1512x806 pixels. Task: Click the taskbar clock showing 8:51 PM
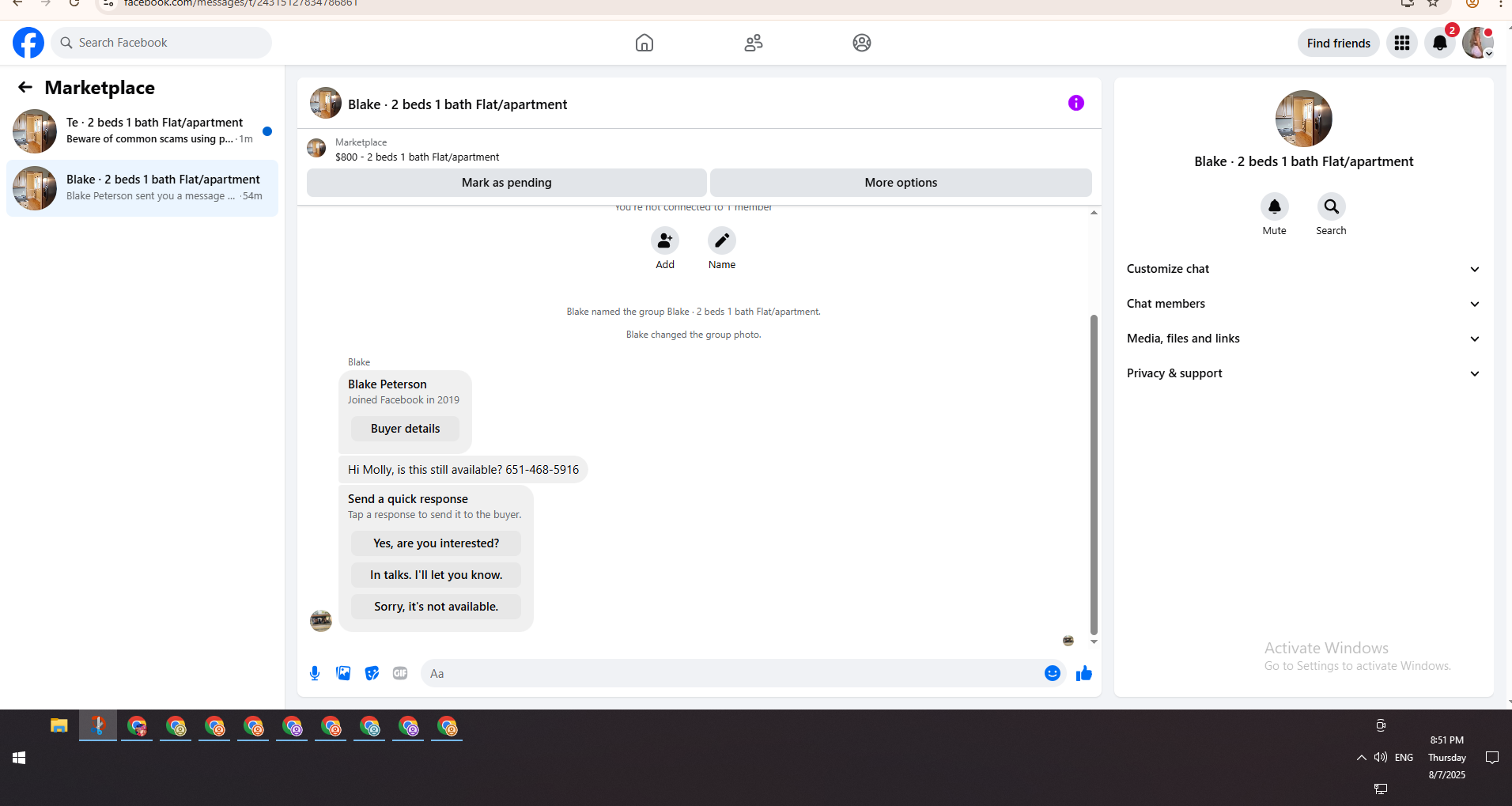[1447, 758]
